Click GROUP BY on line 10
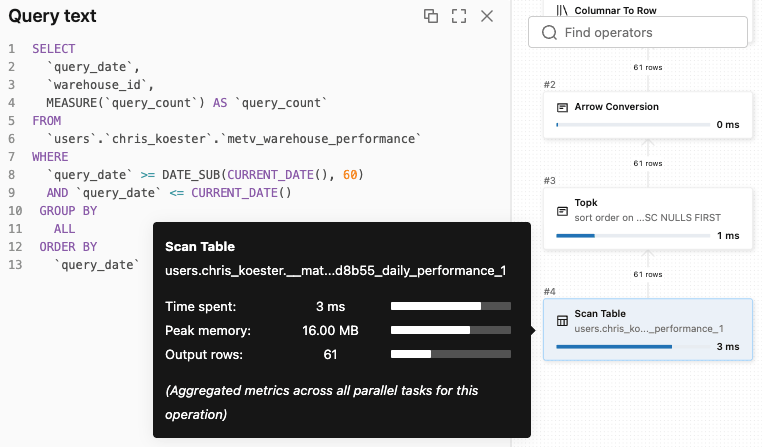Viewport: 762px width, 447px height. pos(68,210)
